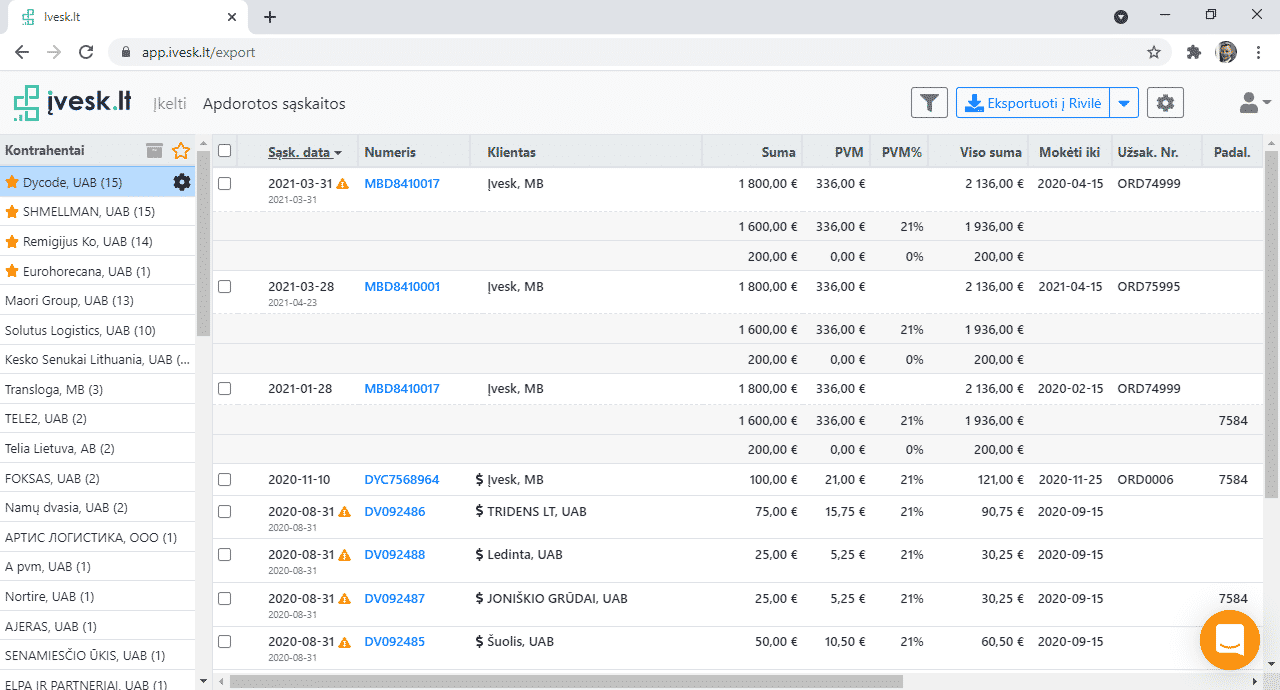
Task: Click the archive box icon in Kontrahentai header
Action: click(x=154, y=151)
